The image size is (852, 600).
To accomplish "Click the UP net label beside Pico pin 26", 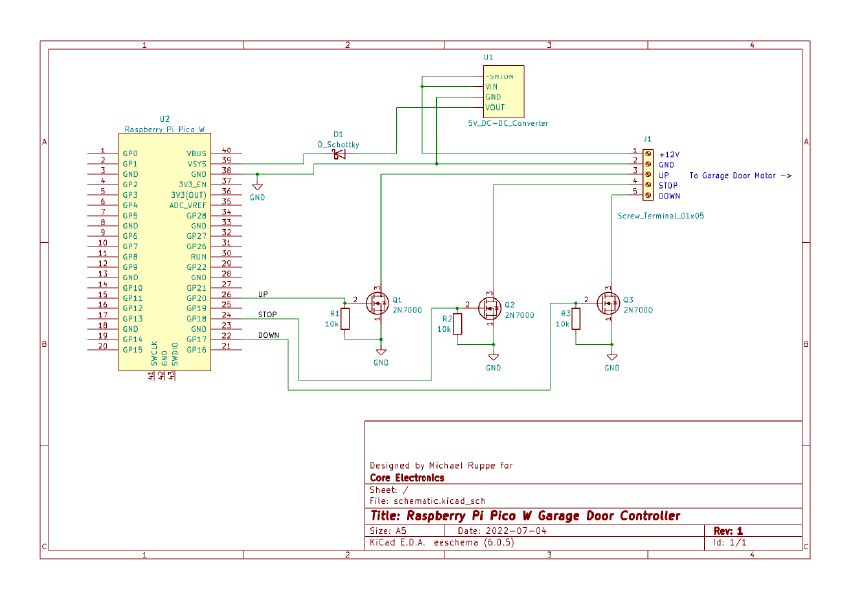I will point(263,294).
